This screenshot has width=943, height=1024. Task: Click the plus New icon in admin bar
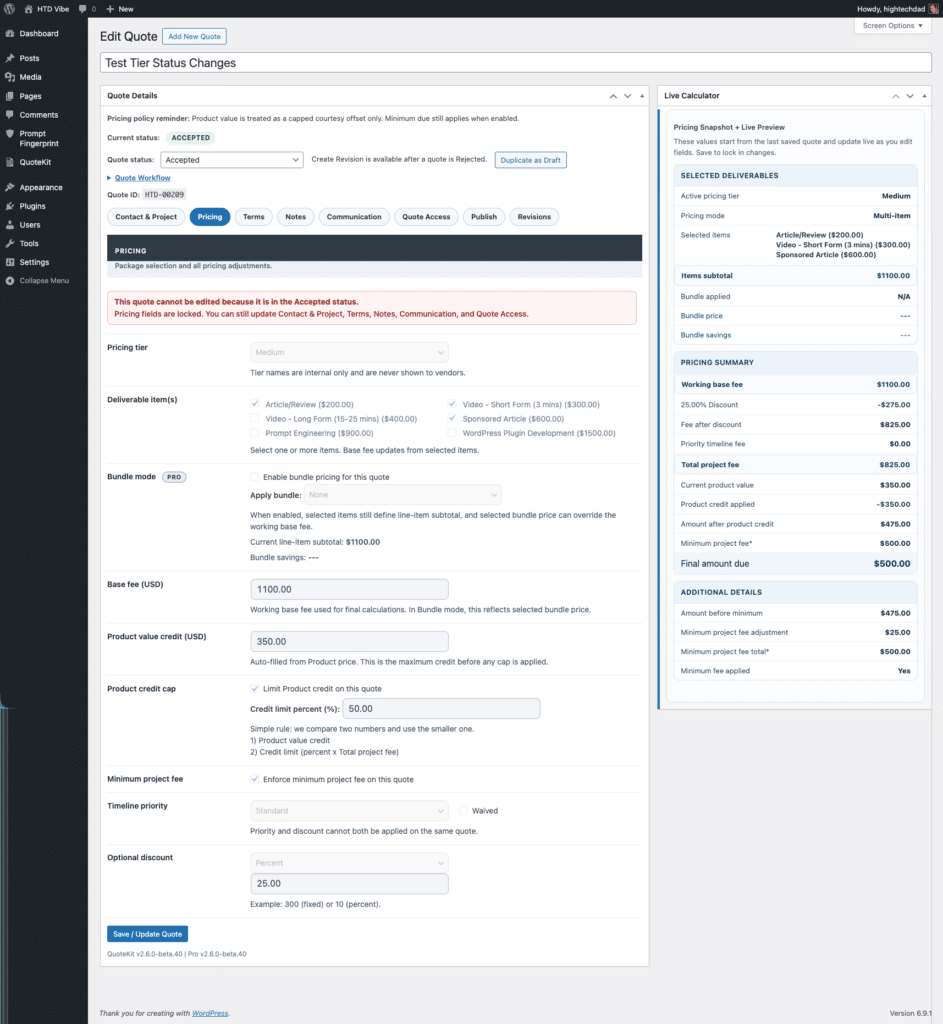pos(110,9)
